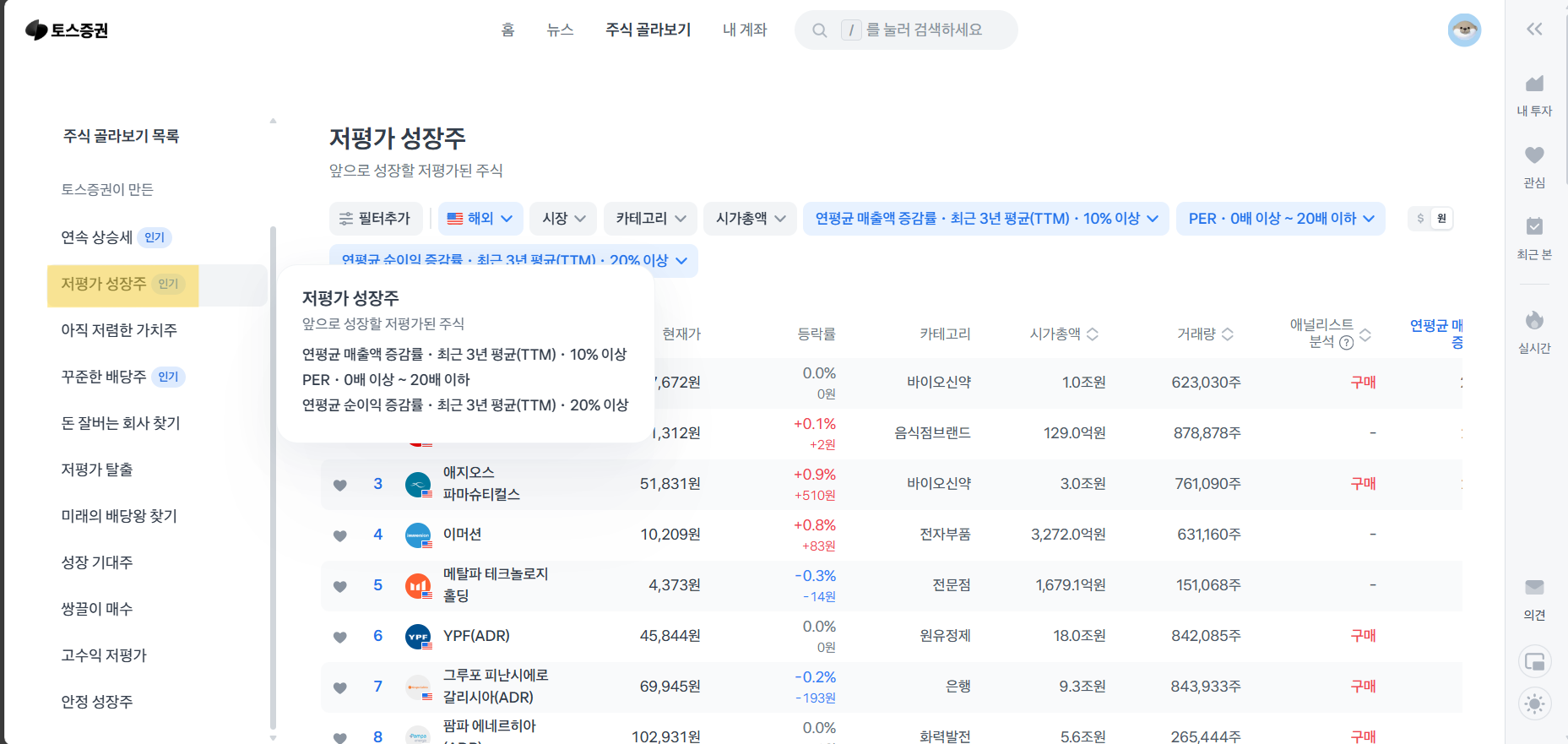Click the 이머션 stock logo
The height and width of the screenshot is (744, 1568).
pos(418,535)
